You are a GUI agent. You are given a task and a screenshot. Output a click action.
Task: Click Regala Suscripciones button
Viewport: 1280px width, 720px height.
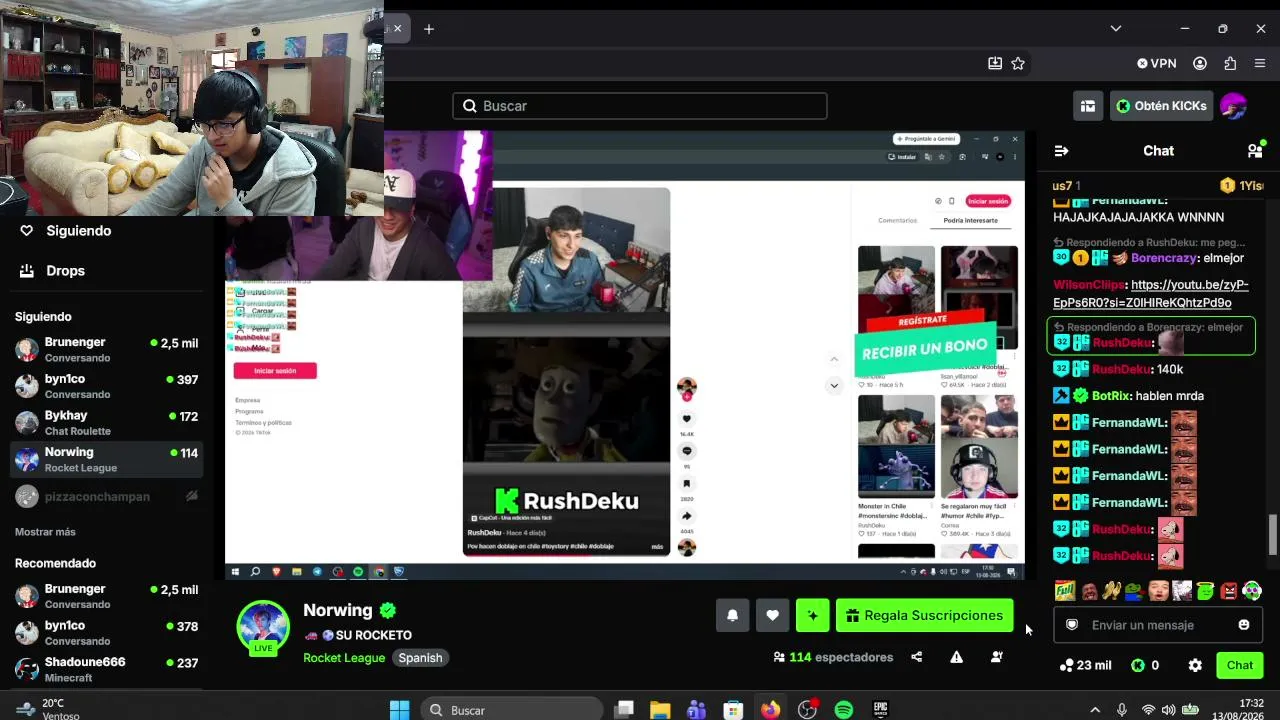point(924,616)
